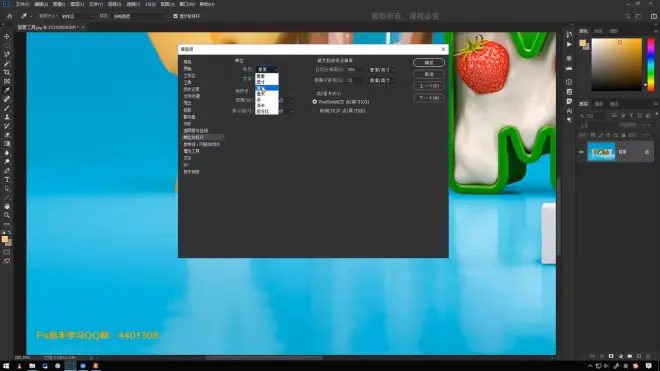Select the Crop tool
660x371 pixels.
(7, 72)
